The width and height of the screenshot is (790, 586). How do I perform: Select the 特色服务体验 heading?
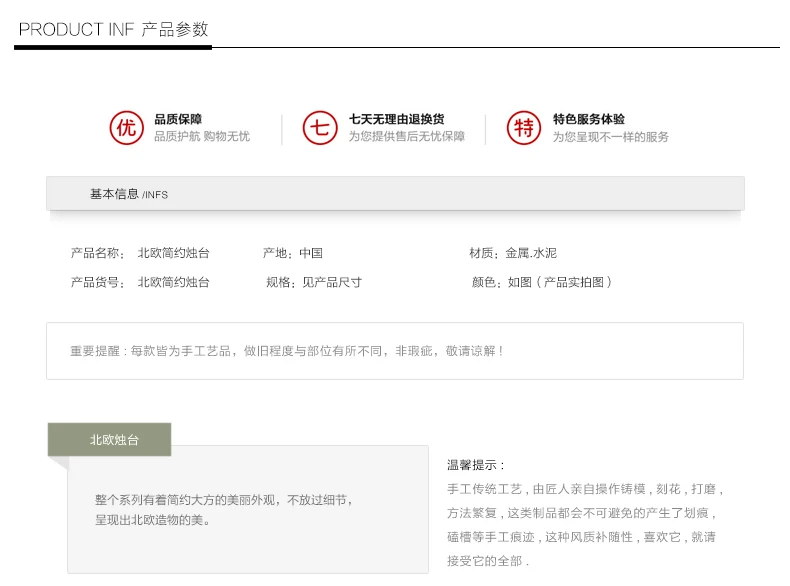click(x=589, y=119)
